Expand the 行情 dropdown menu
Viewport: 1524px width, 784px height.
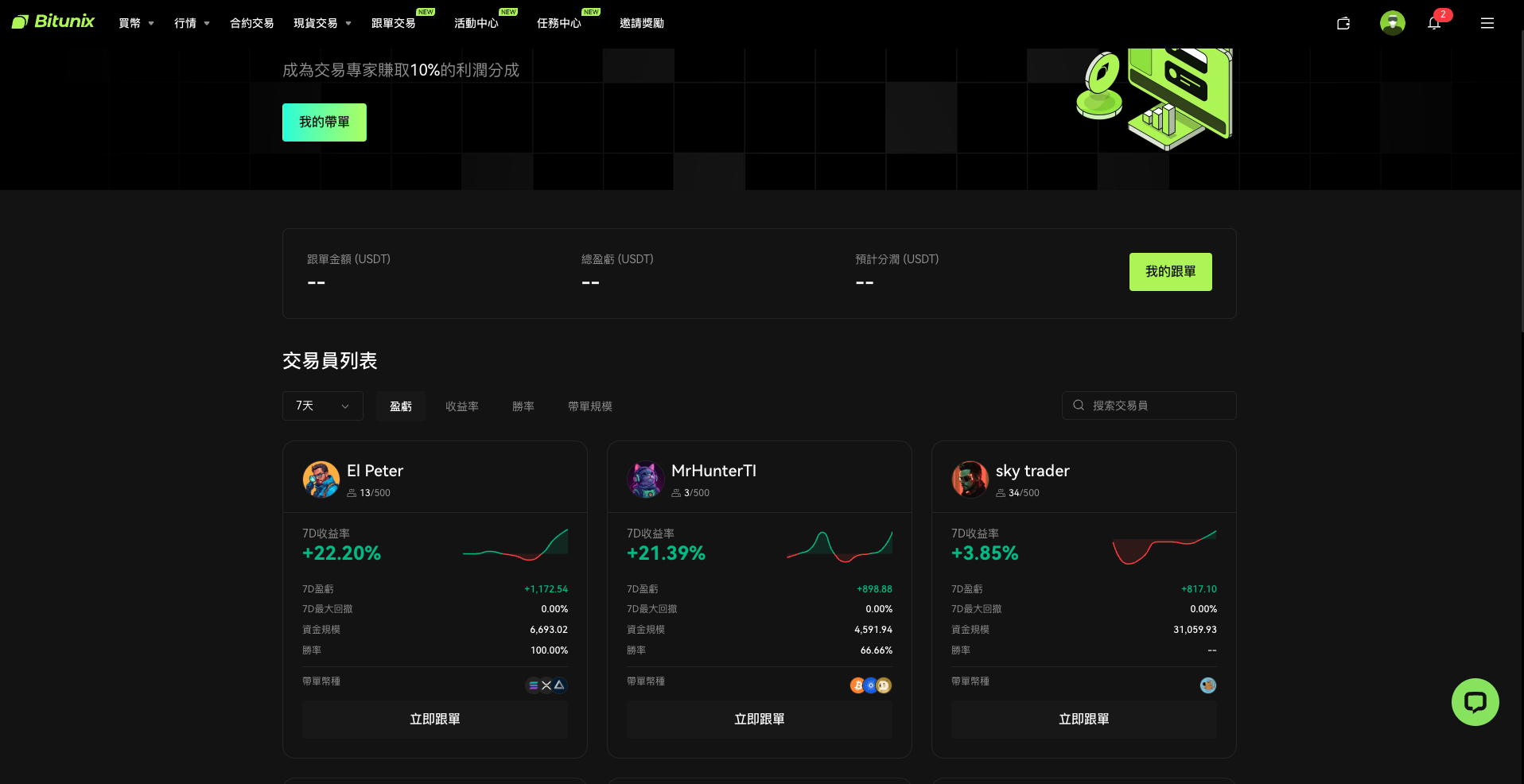click(192, 23)
